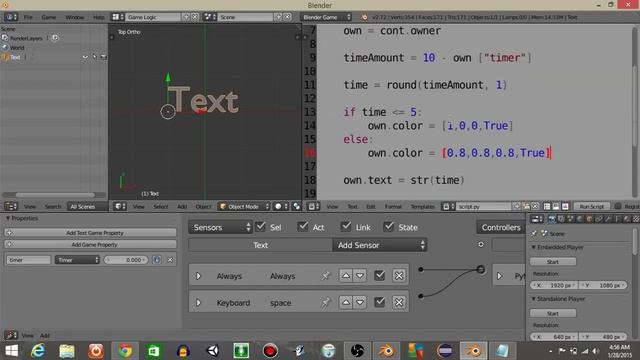
Task: Toggle the Register checkbox in Text Editor
Action: [618, 207]
